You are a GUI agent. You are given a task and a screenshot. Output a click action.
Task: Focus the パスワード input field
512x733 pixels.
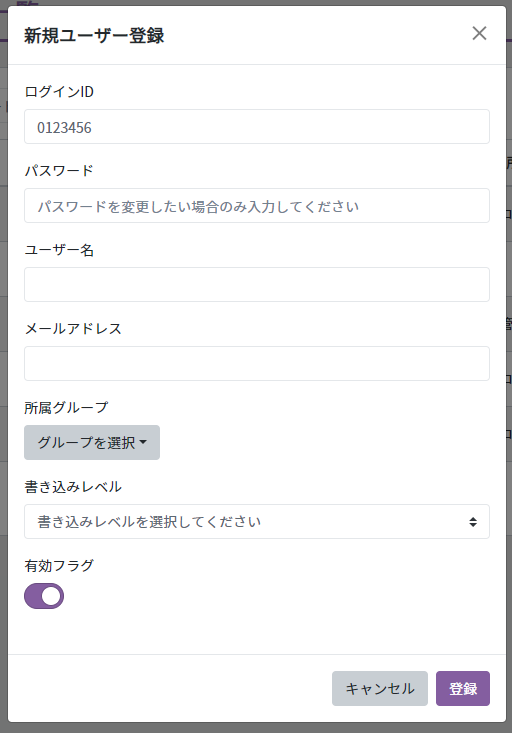[257, 206]
